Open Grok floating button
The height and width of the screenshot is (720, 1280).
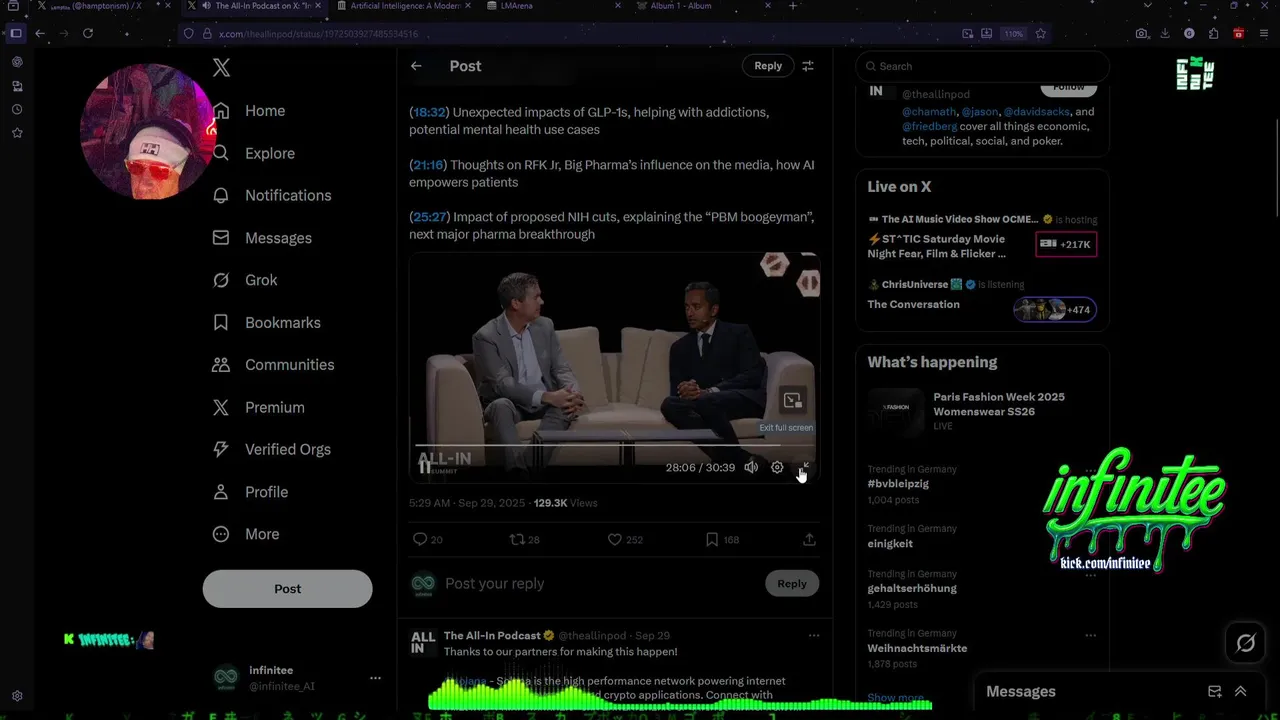point(1246,643)
